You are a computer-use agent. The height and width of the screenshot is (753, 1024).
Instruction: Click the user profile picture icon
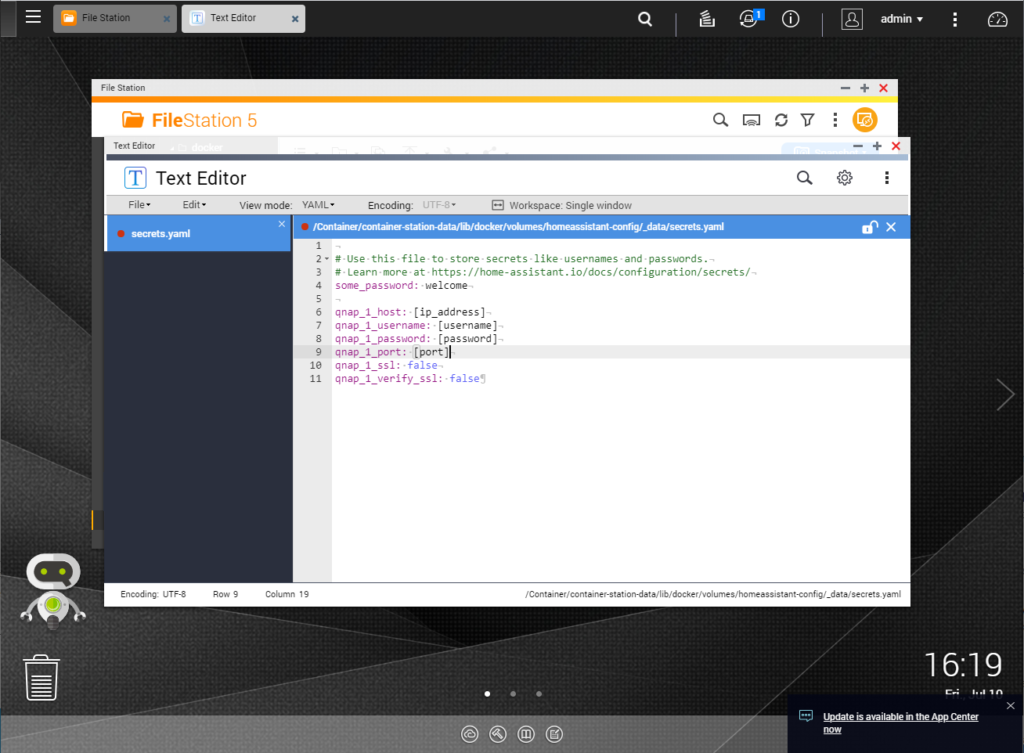tap(852, 19)
